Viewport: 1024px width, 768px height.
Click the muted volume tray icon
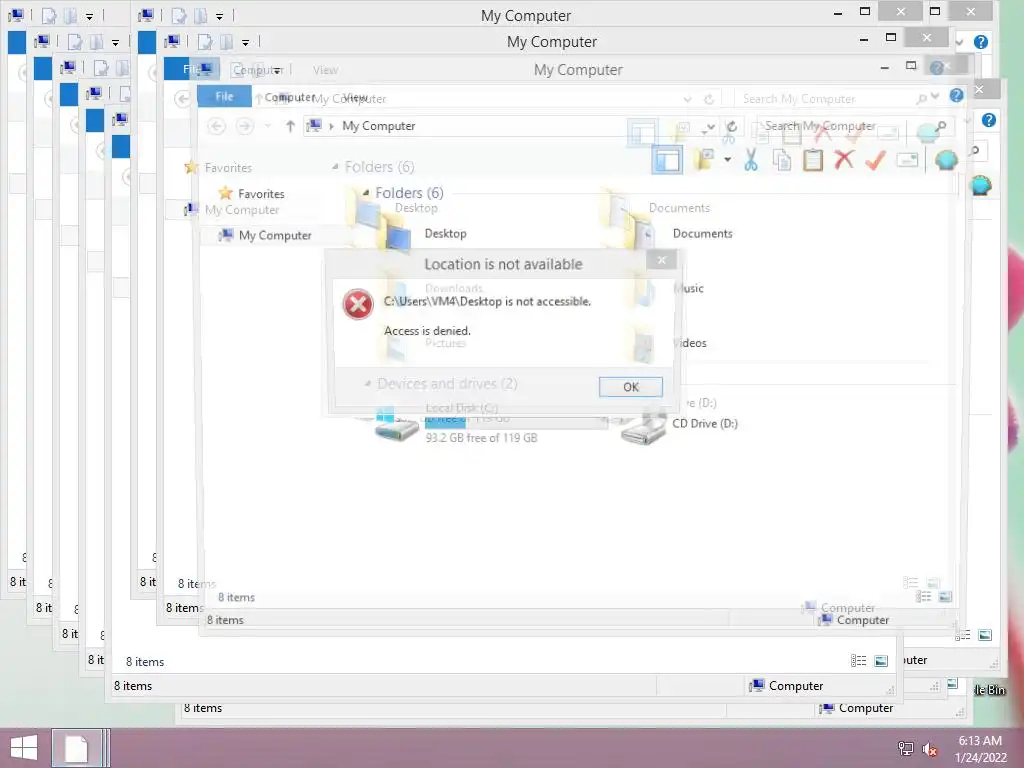930,748
